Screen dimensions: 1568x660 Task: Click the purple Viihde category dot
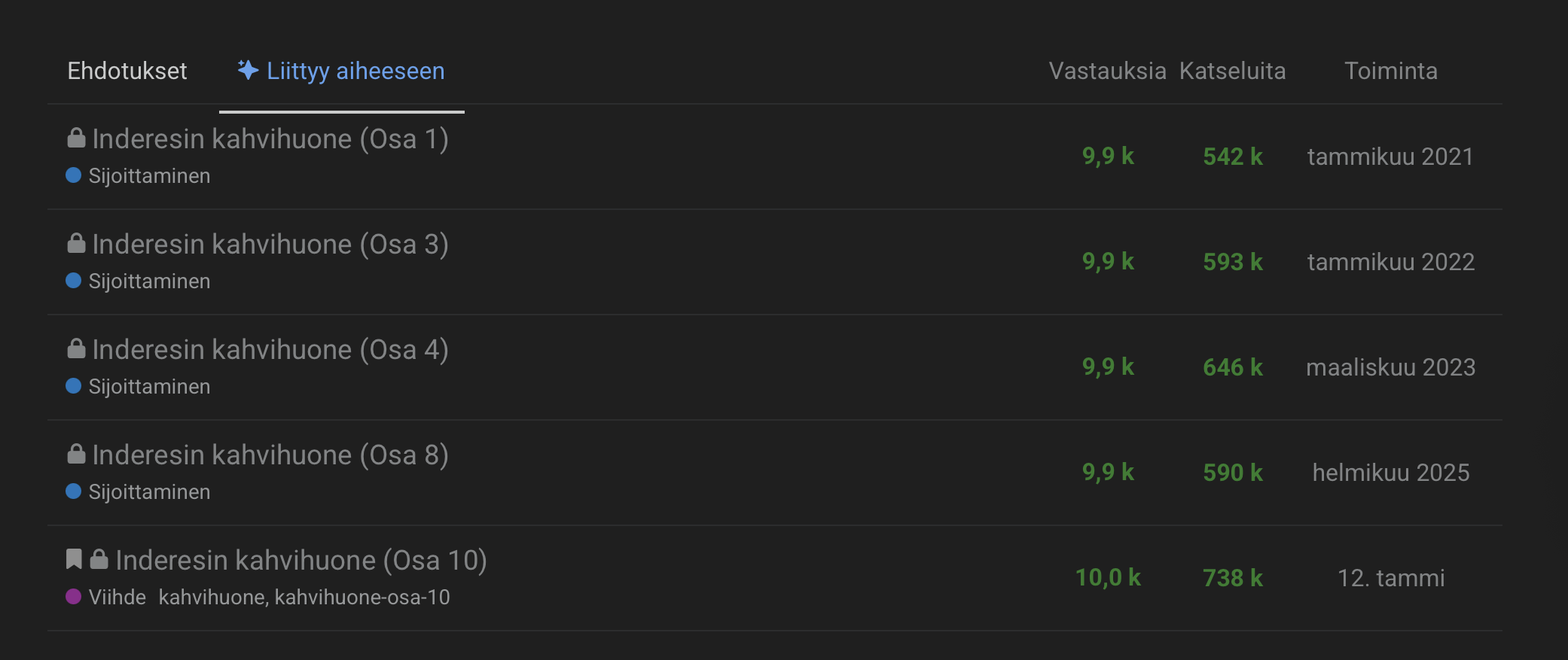[x=74, y=597]
